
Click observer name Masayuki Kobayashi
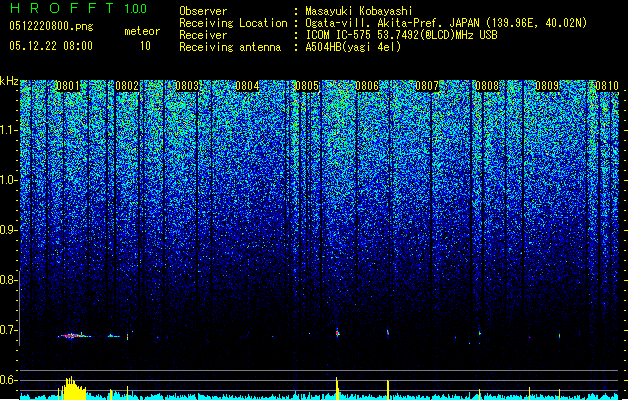tap(359, 11)
